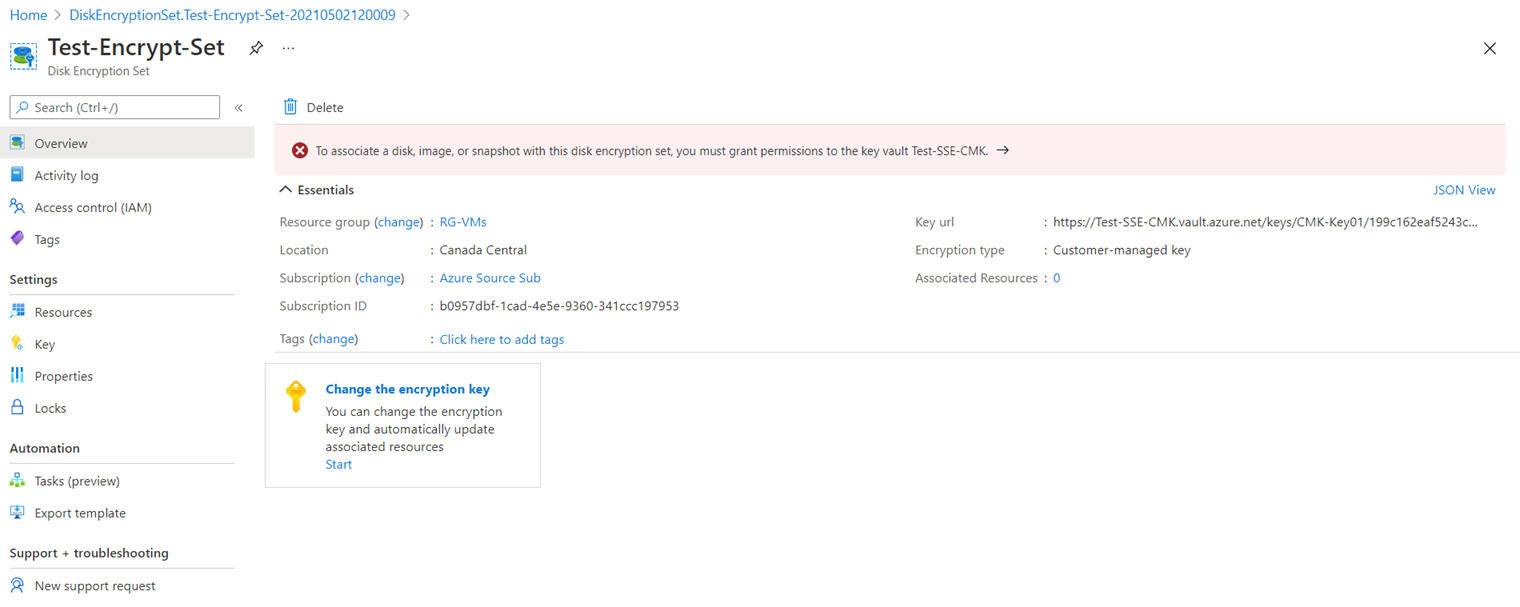1520x607 pixels.
Task: Click the New support request icon
Action: click(x=17, y=586)
